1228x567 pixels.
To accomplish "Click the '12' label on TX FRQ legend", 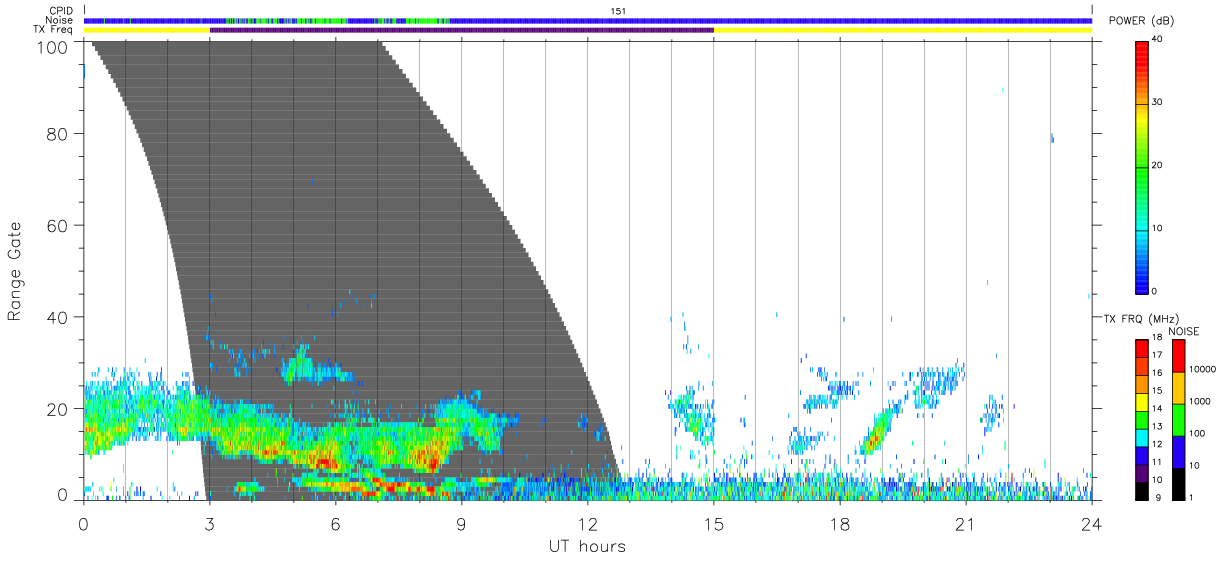I will pos(1157,444).
